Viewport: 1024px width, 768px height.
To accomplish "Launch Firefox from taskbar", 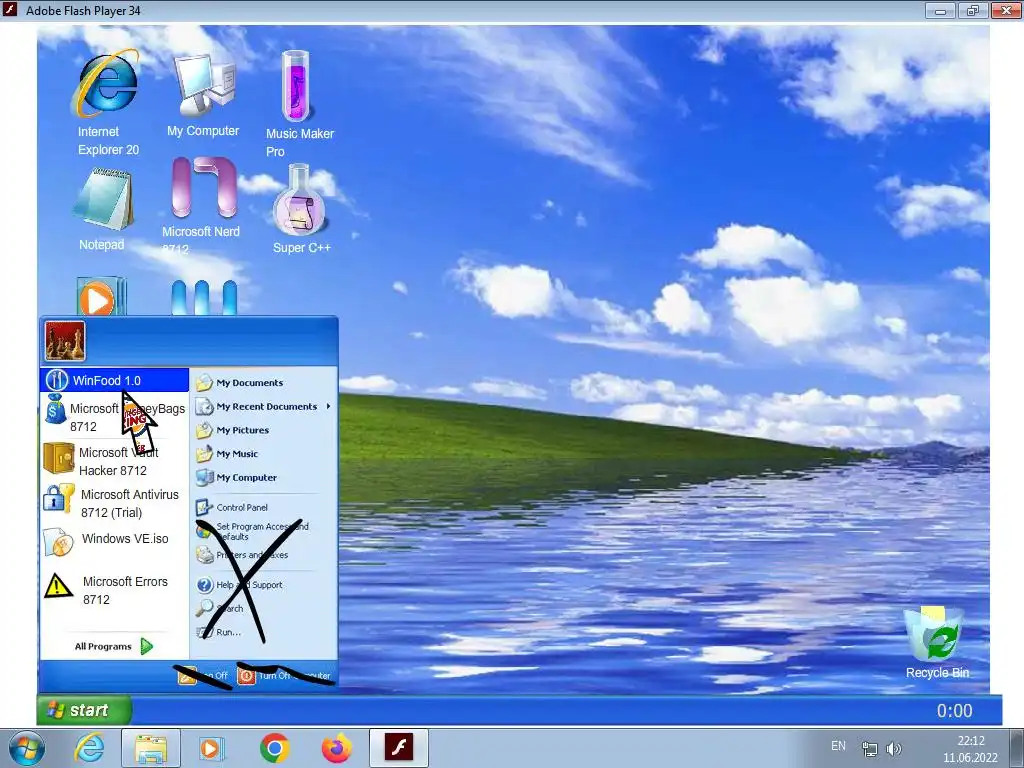I will [x=336, y=748].
